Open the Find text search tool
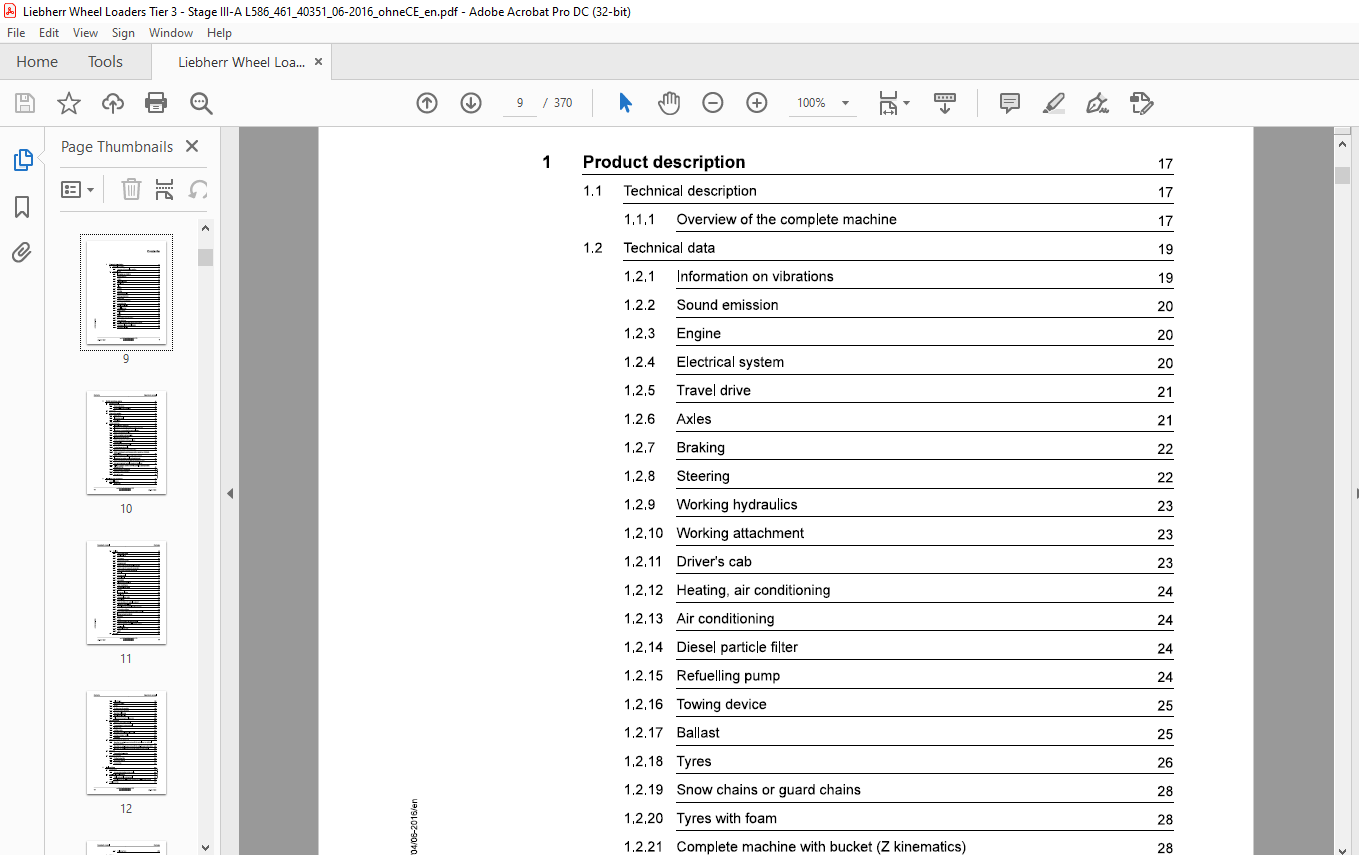 coord(201,103)
